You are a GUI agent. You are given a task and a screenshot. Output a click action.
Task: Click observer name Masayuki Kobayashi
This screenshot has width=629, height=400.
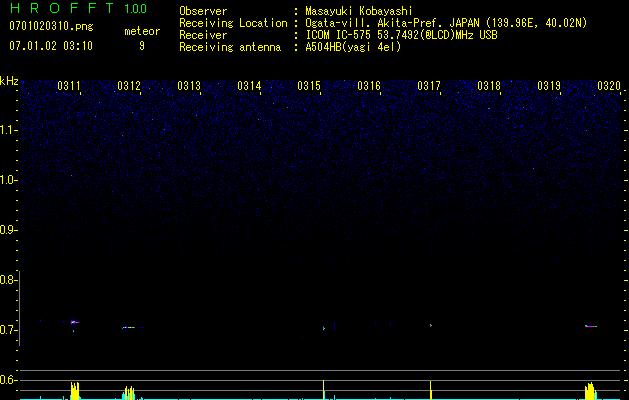(359, 11)
